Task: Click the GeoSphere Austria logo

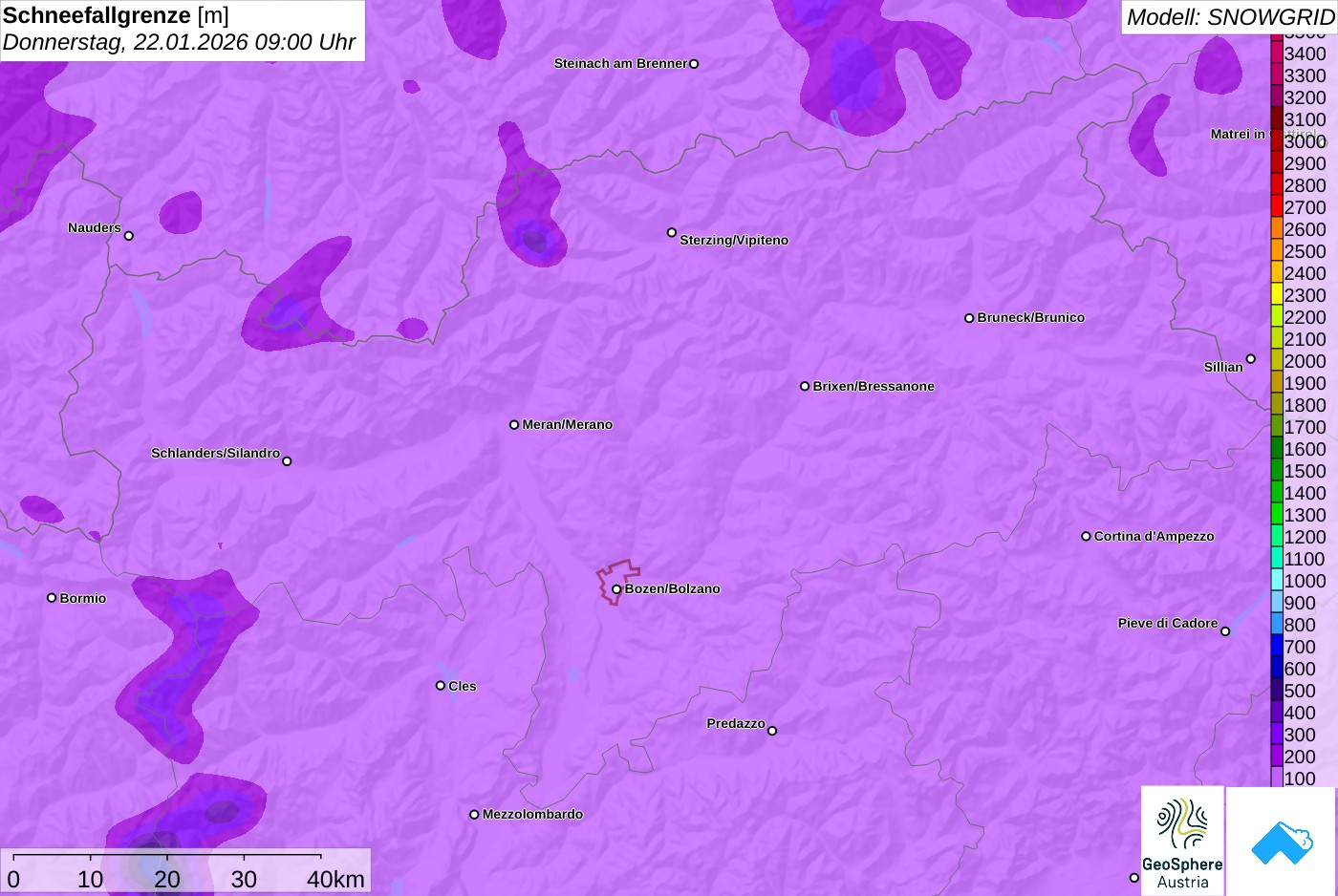Action: pyautogui.click(x=1182, y=842)
